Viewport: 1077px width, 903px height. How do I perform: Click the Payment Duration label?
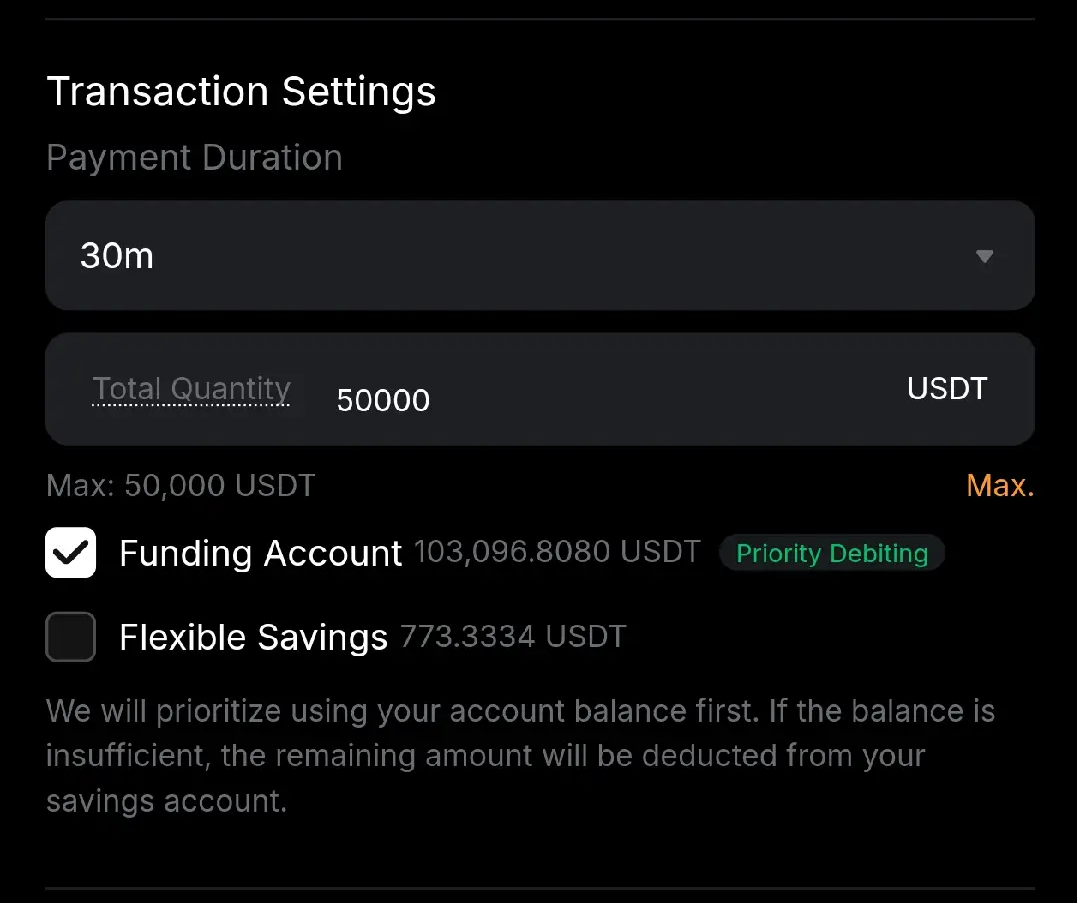(194, 157)
